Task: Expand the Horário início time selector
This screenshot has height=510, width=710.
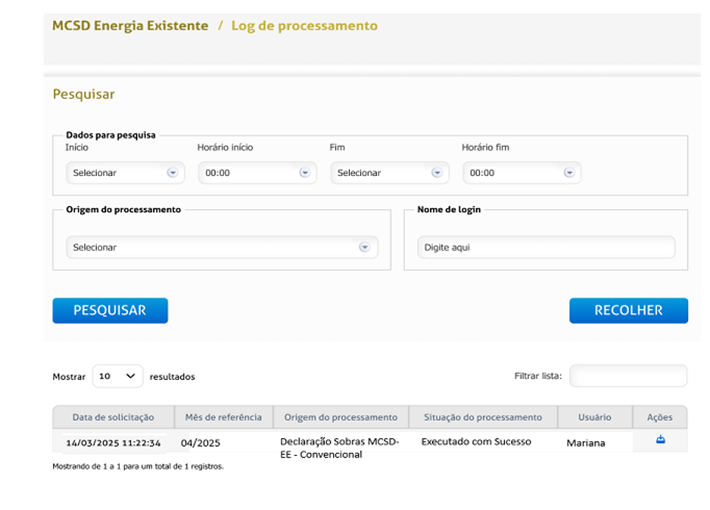Action: pyautogui.click(x=257, y=173)
